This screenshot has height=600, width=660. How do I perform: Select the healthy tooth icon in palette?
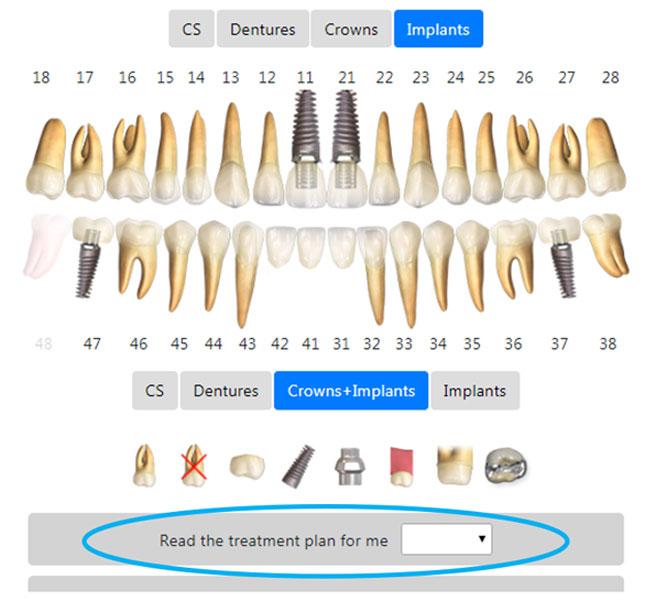[144, 465]
